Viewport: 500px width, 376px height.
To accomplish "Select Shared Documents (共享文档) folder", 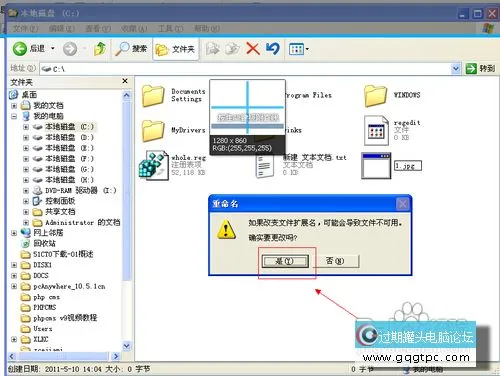I will 60,212.
